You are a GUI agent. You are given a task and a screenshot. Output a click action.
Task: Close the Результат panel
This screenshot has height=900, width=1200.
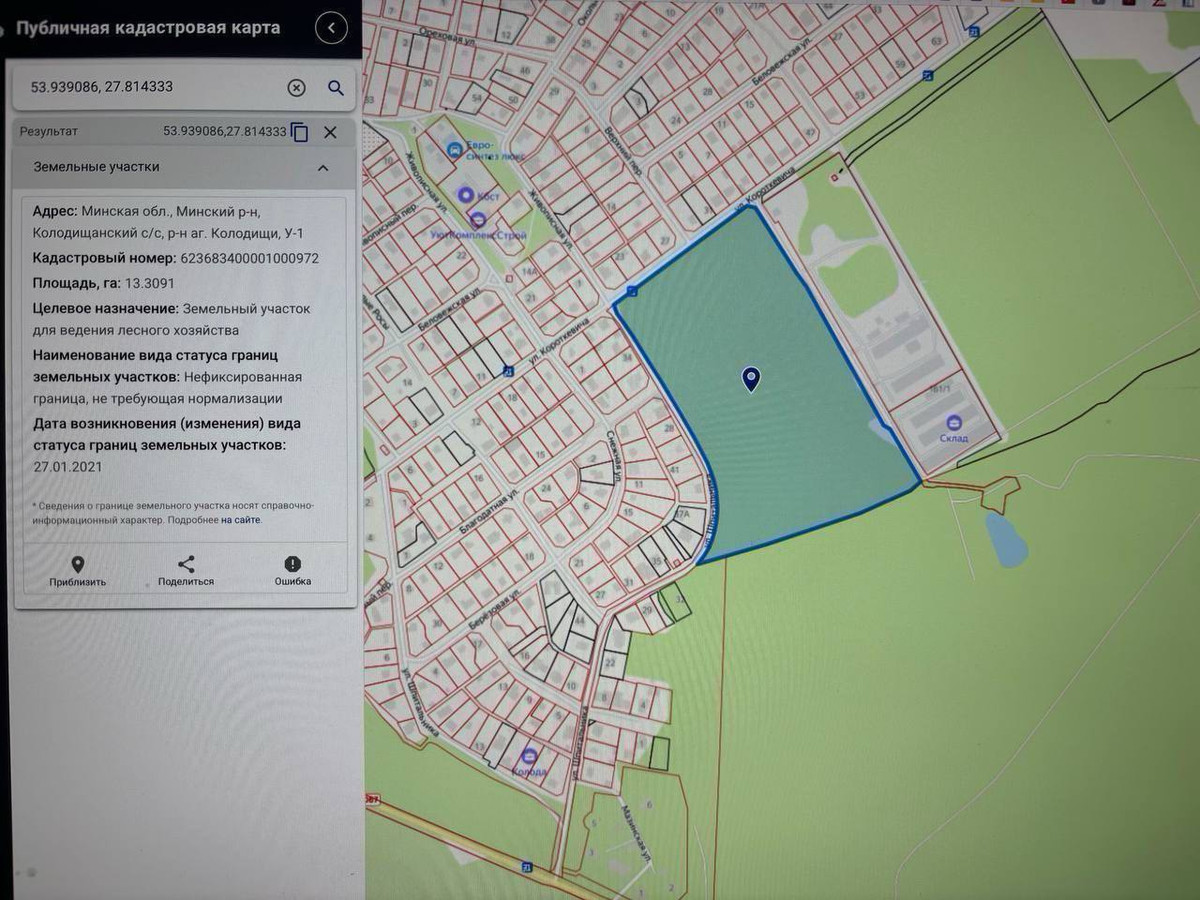point(330,132)
